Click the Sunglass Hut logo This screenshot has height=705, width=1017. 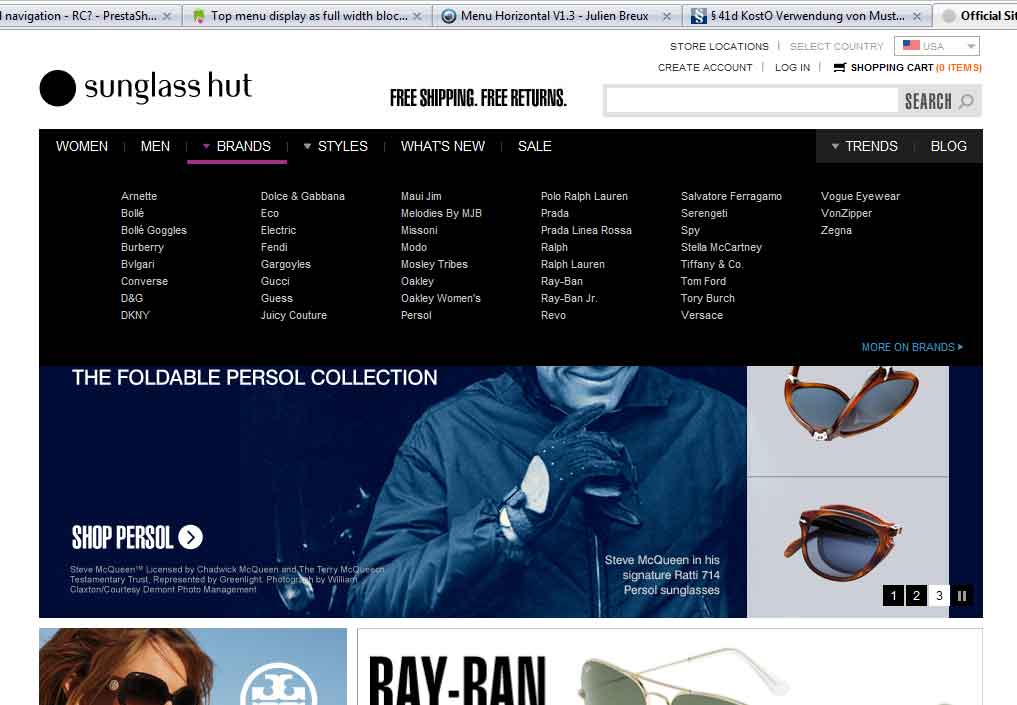click(145, 88)
